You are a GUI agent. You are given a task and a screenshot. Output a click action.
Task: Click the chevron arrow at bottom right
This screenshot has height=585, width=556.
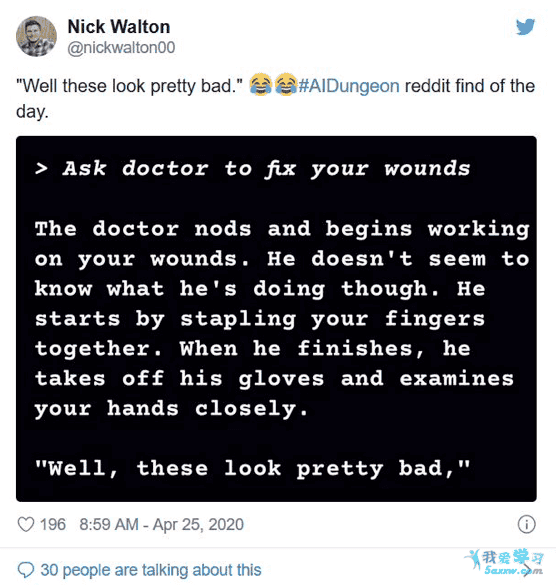tap(529, 569)
